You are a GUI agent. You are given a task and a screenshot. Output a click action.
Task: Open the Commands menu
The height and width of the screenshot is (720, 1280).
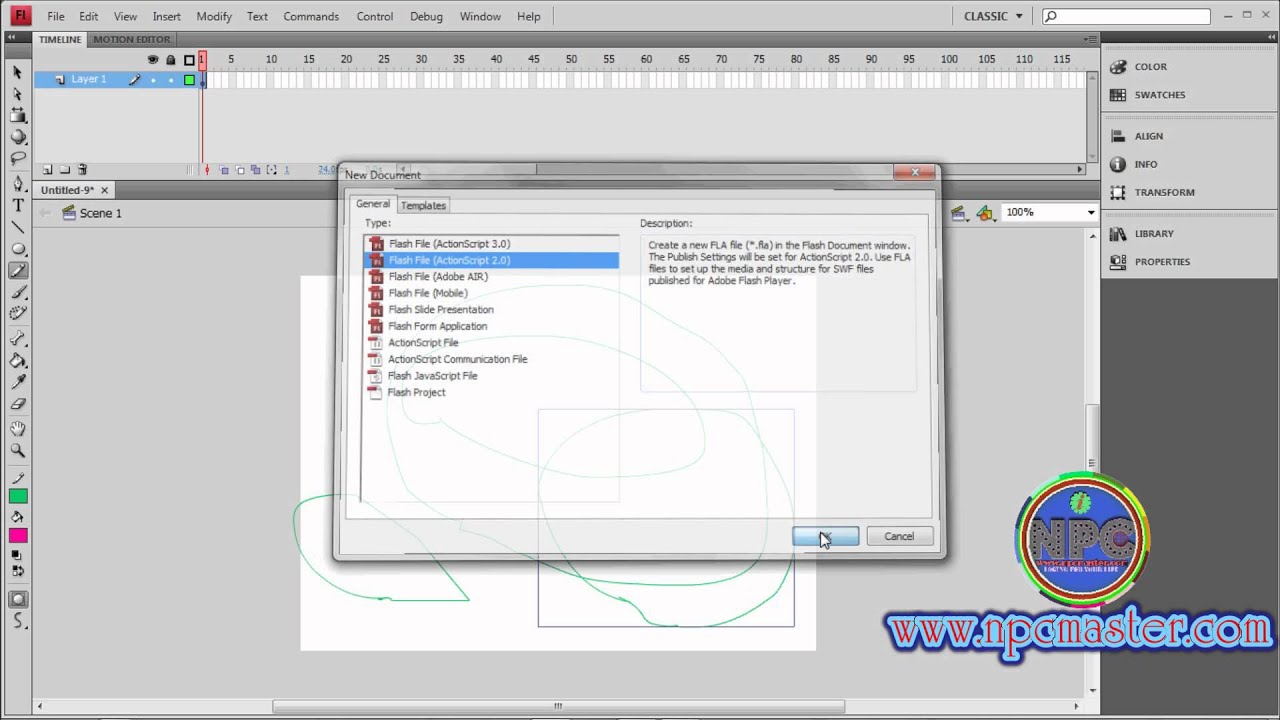[x=311, y=16]
